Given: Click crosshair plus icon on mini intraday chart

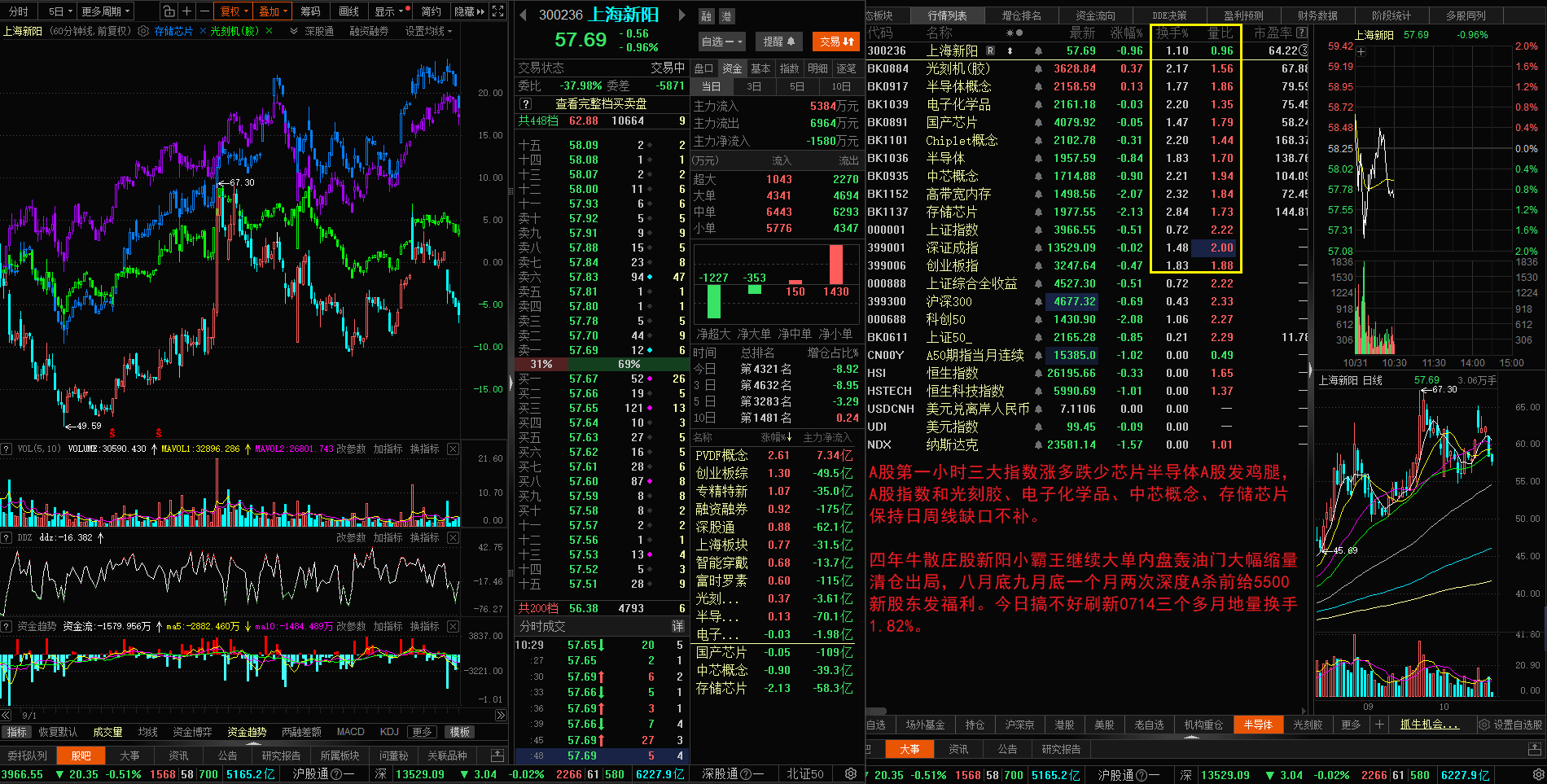Looking at the screenshot, I should (x=1361, y=52).
